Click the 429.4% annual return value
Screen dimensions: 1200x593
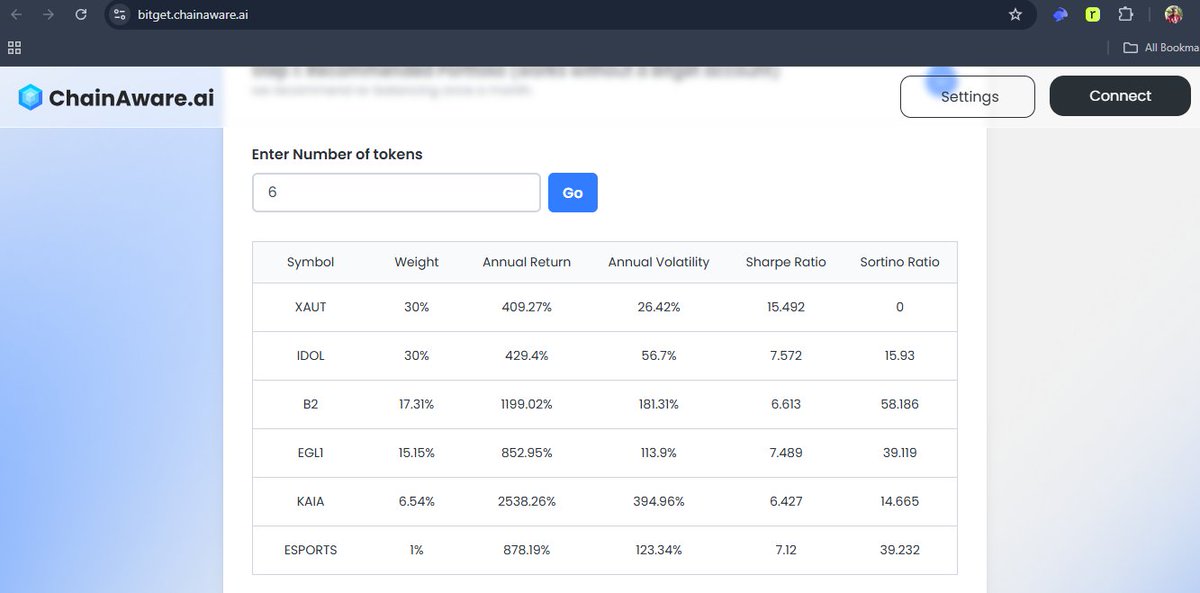527,355
